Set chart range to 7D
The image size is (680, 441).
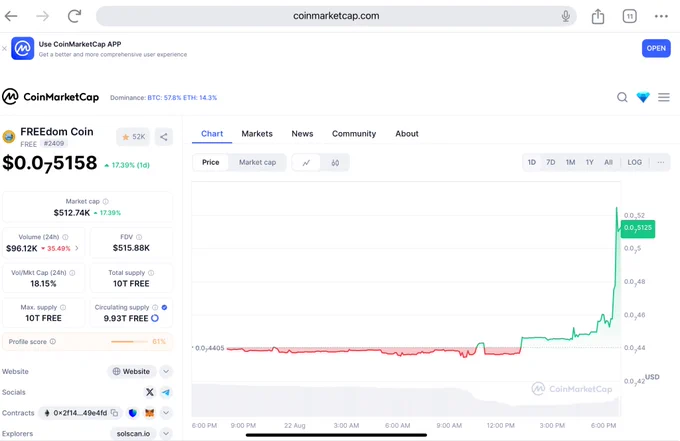click(x=550, y=162)
